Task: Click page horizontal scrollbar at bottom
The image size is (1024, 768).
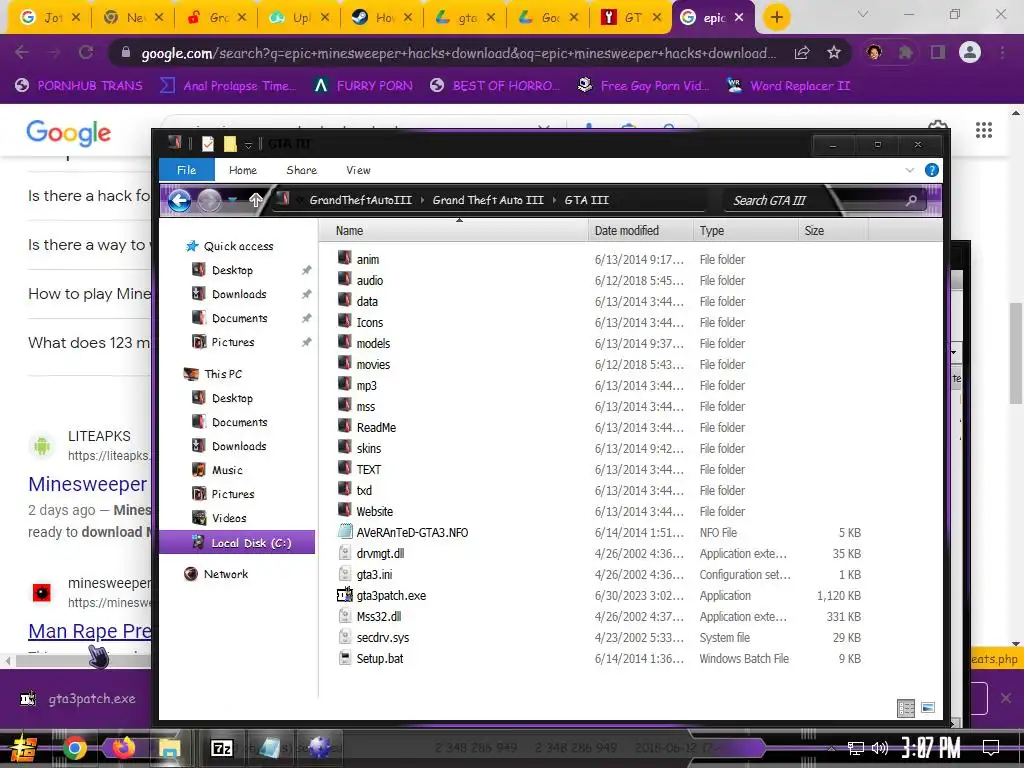Action: (83, 661)
